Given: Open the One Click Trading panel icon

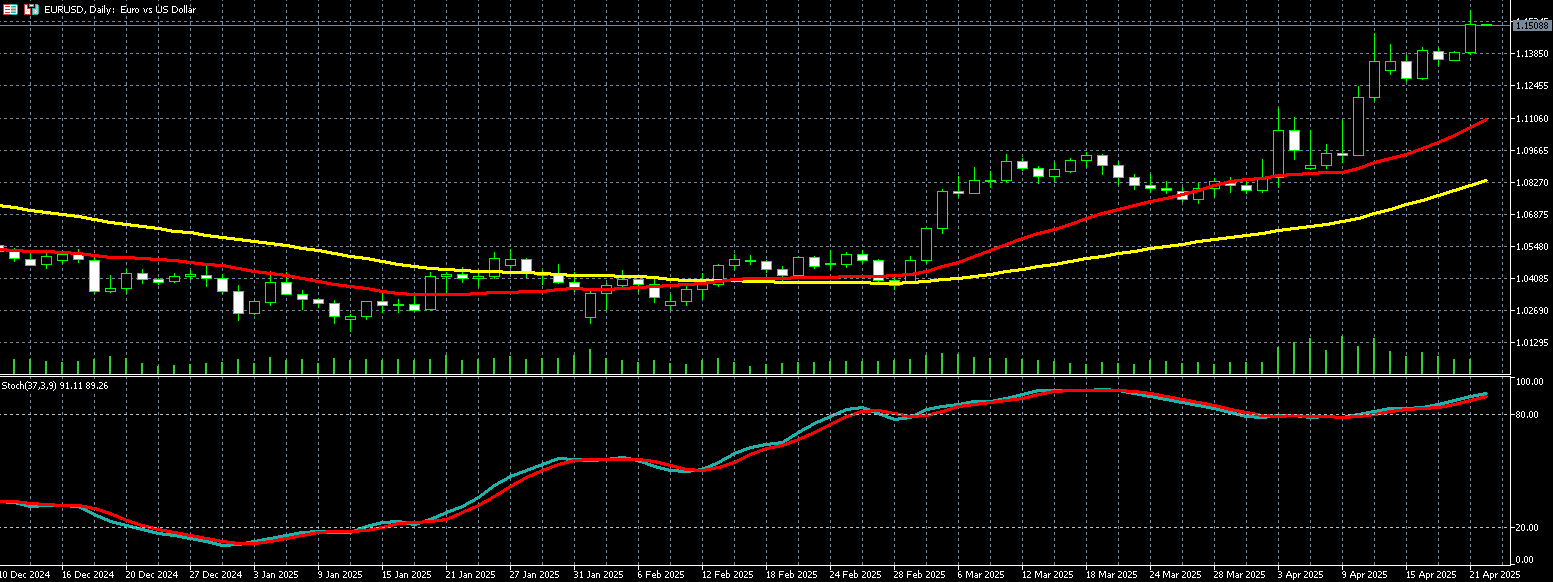Looking at the screenshot, I should tap(9, 9).
